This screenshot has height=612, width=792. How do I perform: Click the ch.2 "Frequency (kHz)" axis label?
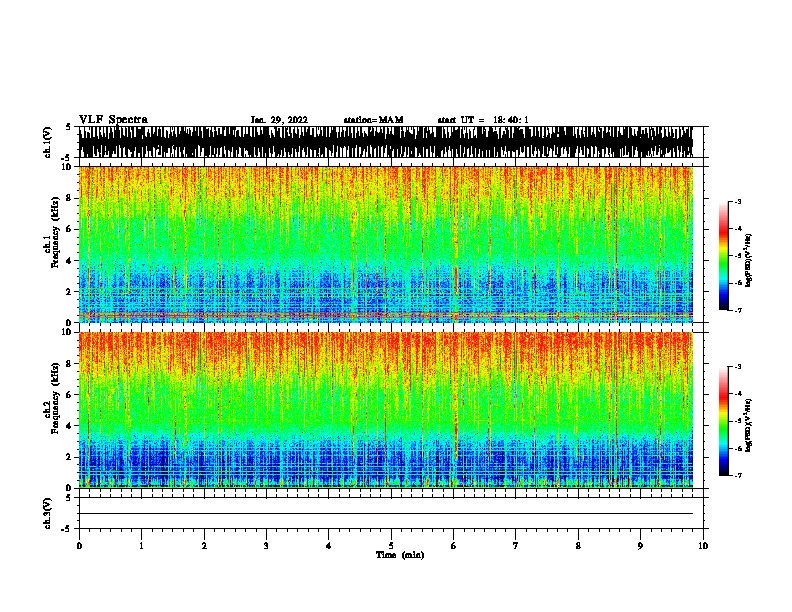(56, 398)
